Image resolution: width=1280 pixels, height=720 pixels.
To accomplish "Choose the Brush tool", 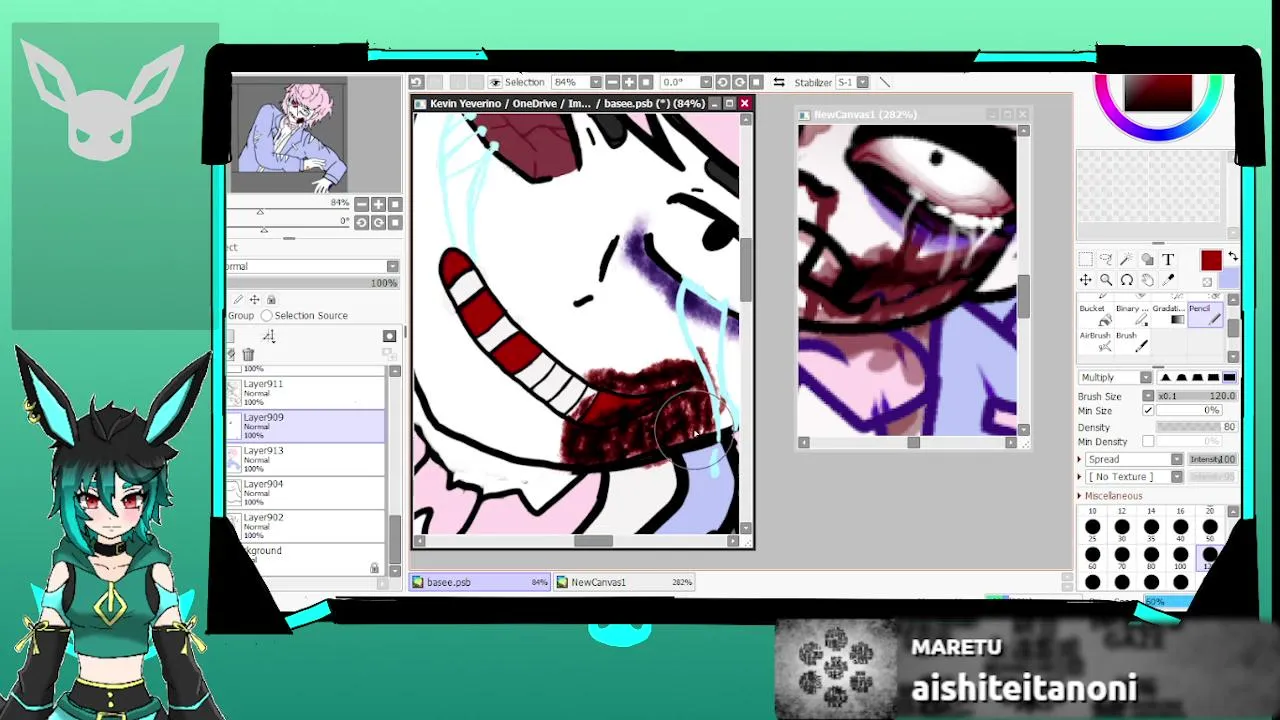I will pos(1131,341).
